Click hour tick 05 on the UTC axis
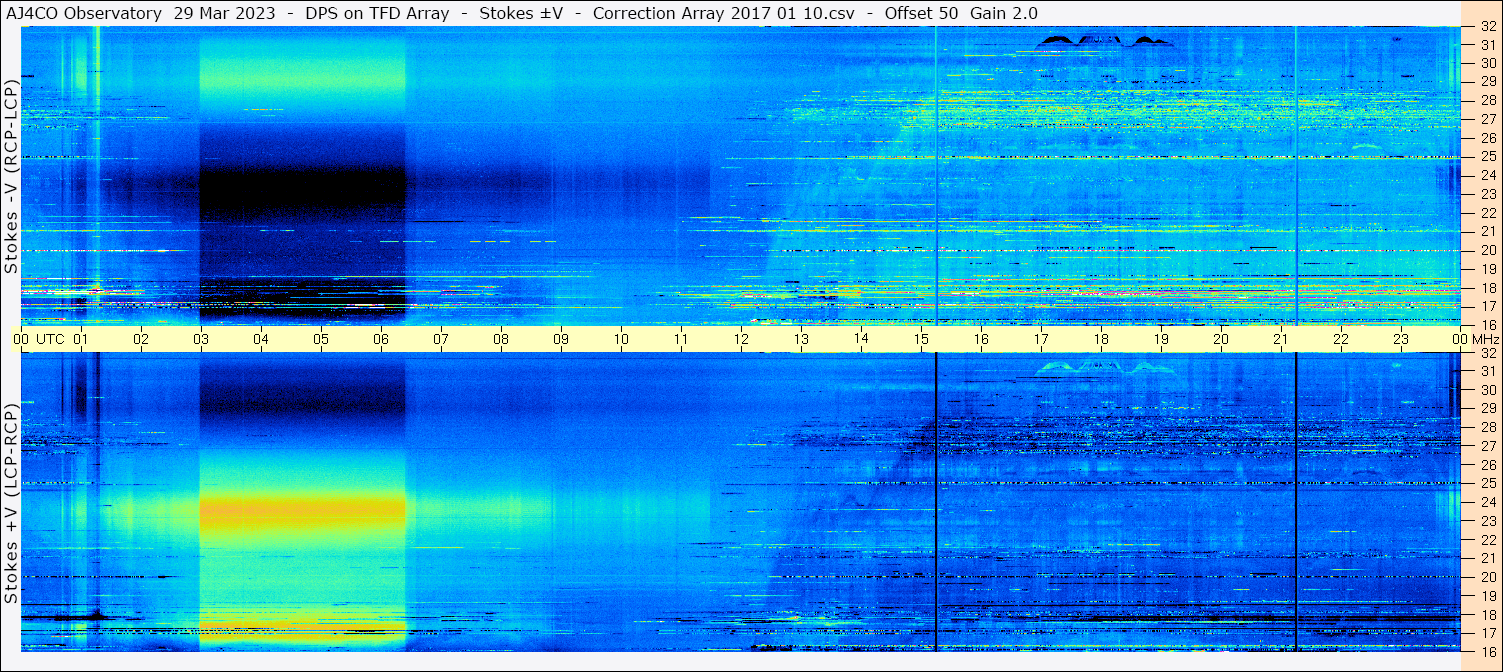 (321, 339)
